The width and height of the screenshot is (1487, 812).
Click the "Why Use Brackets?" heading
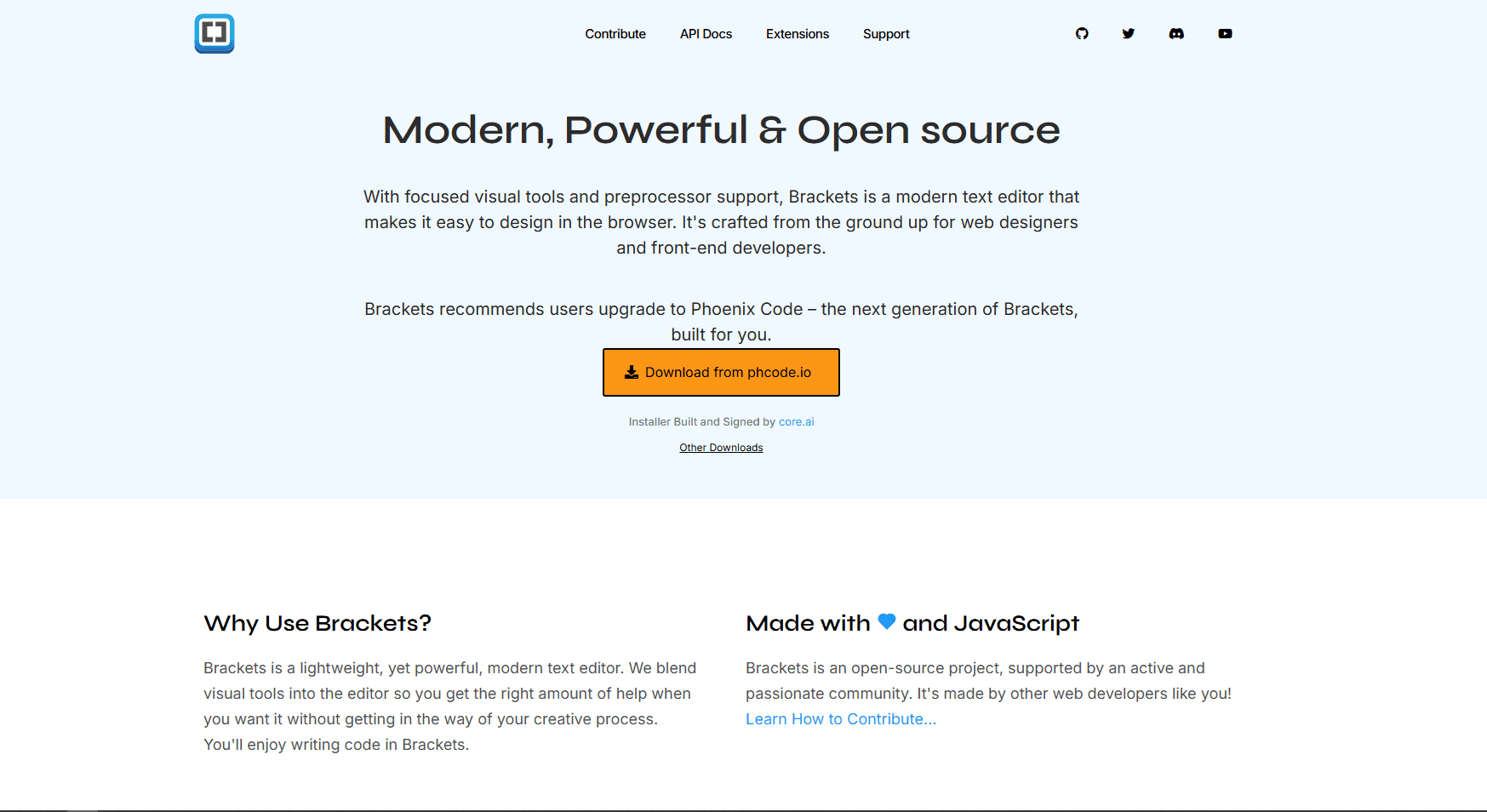(317, 623)
